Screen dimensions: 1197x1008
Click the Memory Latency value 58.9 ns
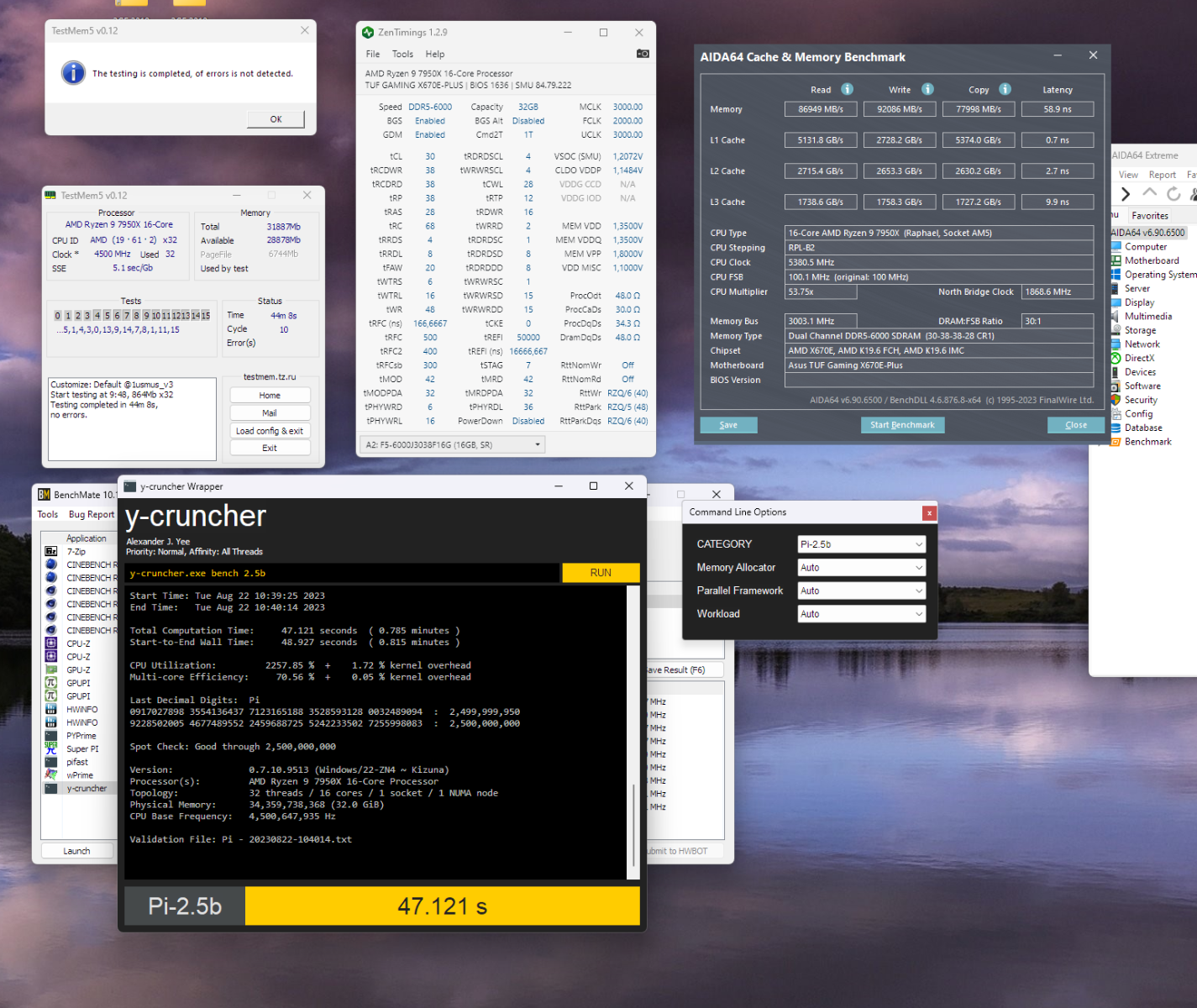(x=1058, y=109)
